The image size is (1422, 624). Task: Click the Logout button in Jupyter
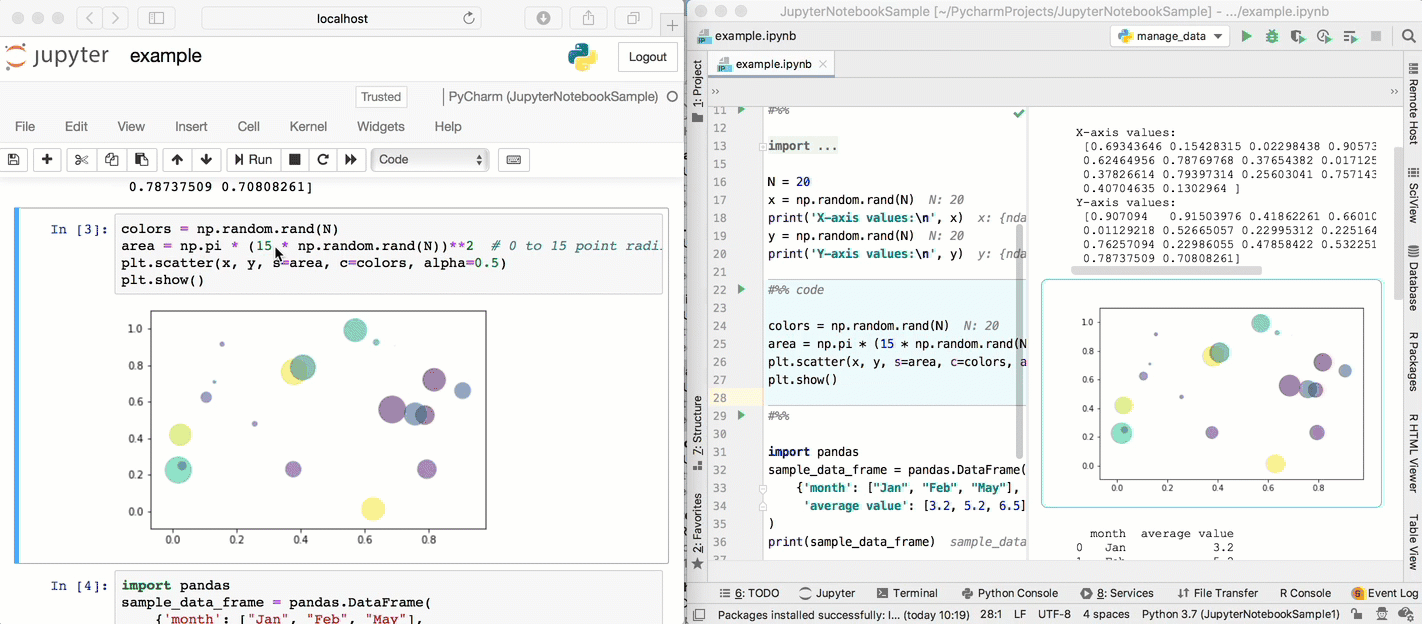647,57
